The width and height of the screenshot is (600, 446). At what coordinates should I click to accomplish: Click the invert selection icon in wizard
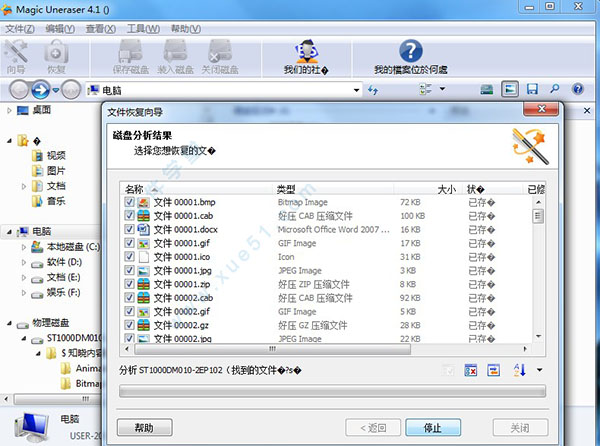point(494,370)
